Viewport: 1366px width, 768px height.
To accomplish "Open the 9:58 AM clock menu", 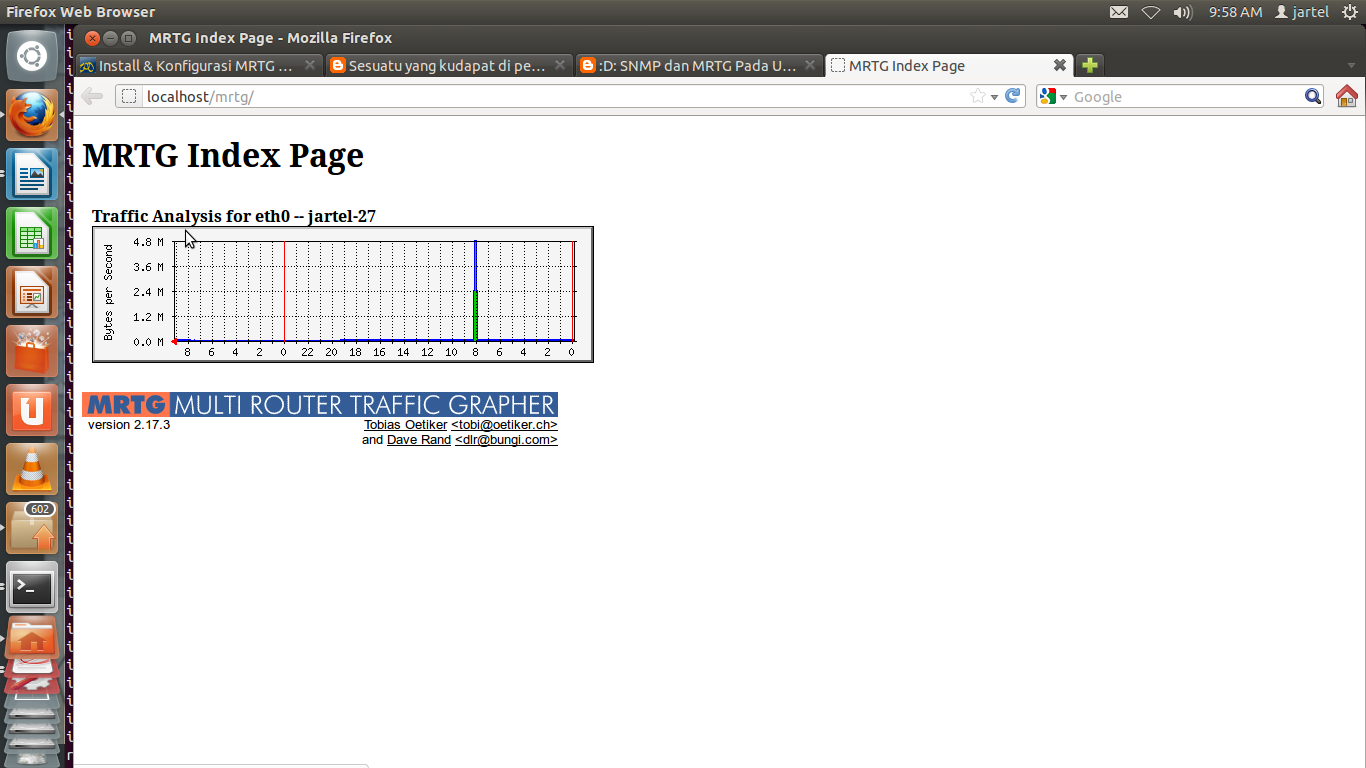I will pyautogui.click(x=1235, y=12).
